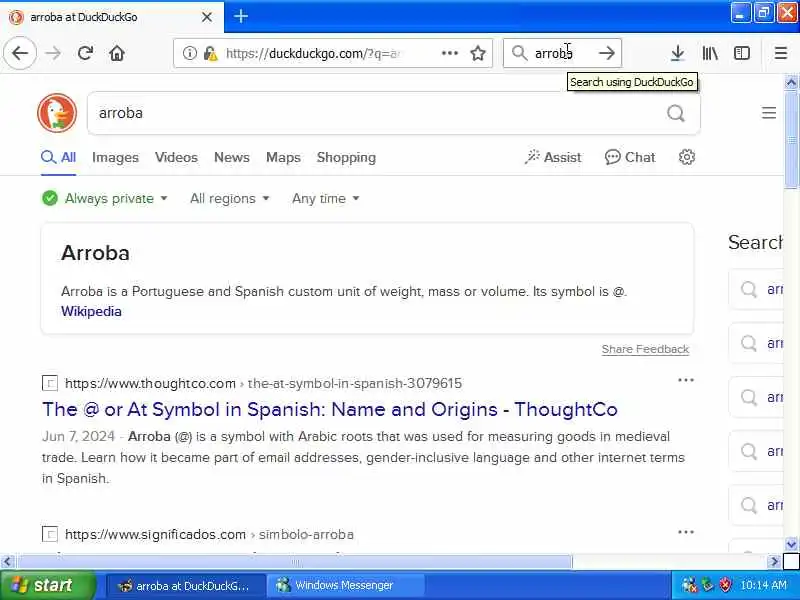Click the significados.com result URL
This screenshot has width=800, height=600.
pos(209,534)
